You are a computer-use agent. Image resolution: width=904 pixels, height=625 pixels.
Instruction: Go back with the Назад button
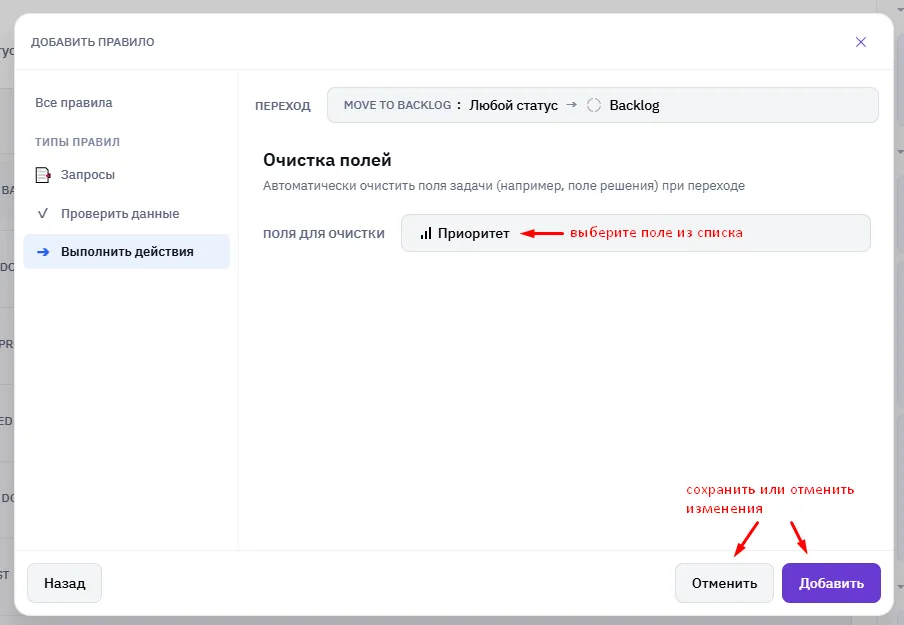tap(65, 583)
